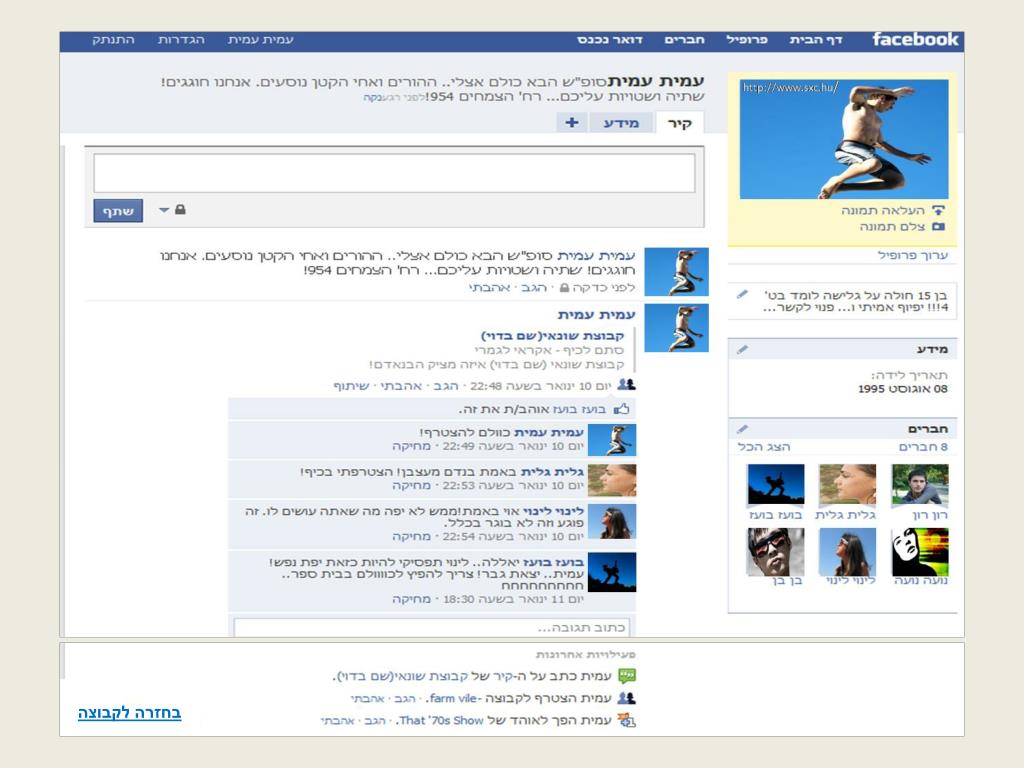Click the ערוך פרופיל link
Screen dimensions: 1024x768
(912, 255)
